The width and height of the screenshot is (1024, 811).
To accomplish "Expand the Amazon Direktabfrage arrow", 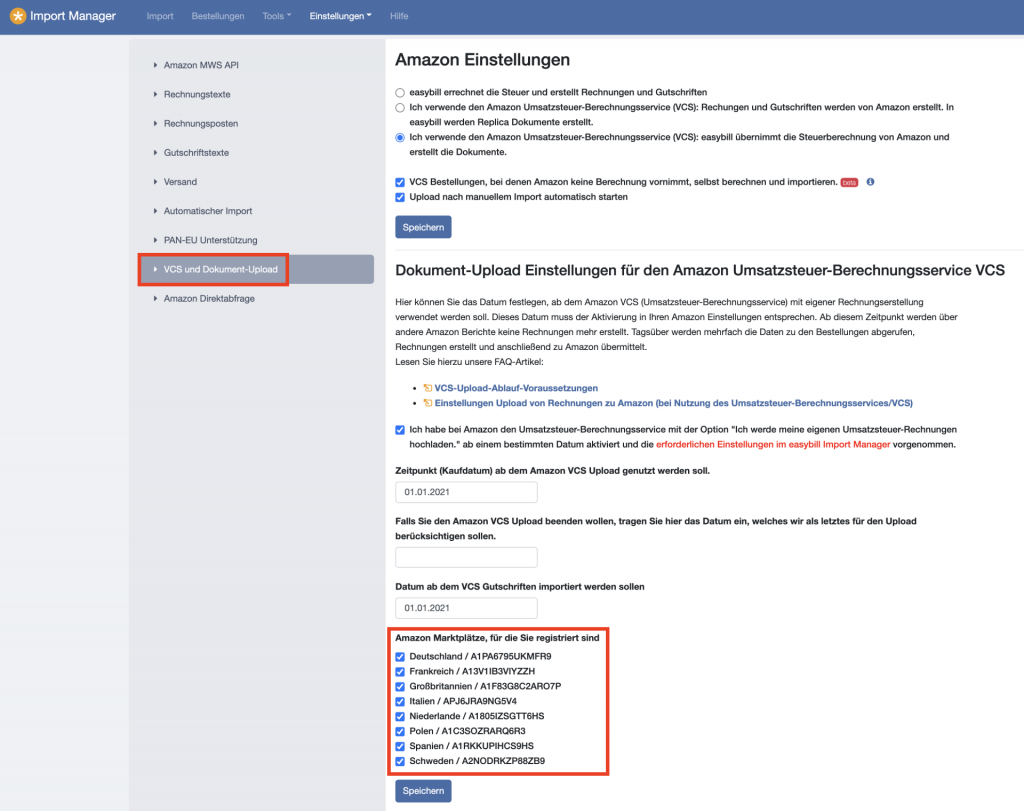I will (x=155, y=298).
